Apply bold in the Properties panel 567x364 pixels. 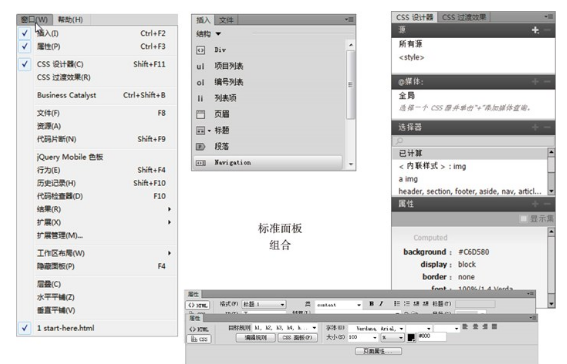(x=371, y=304)
